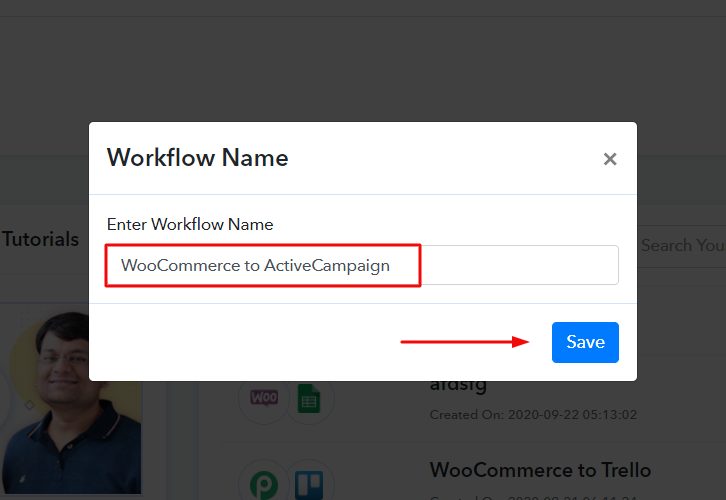
Task: Click the Workflow Name dialog title
Action: point(198,158)
